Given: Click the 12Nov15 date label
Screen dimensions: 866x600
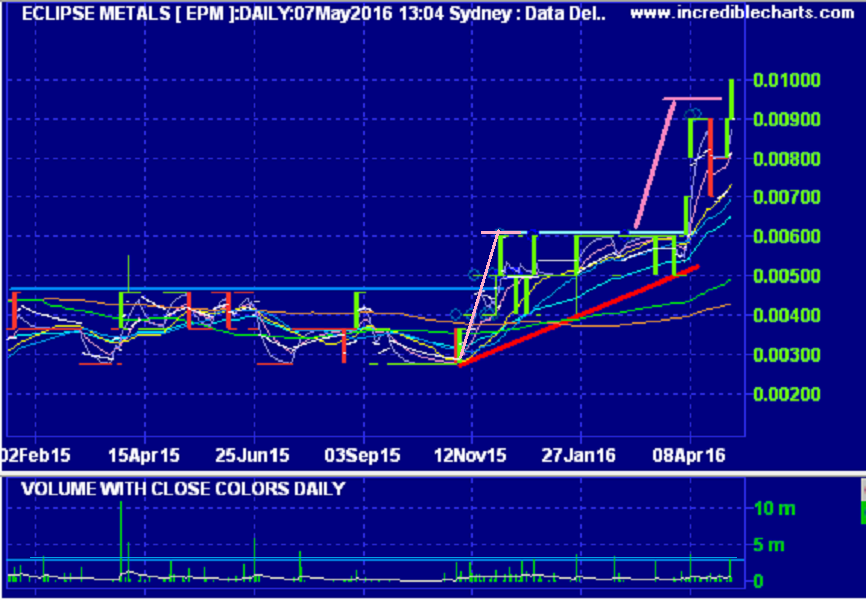Looking at the screenshot, I should coord(471,456).
